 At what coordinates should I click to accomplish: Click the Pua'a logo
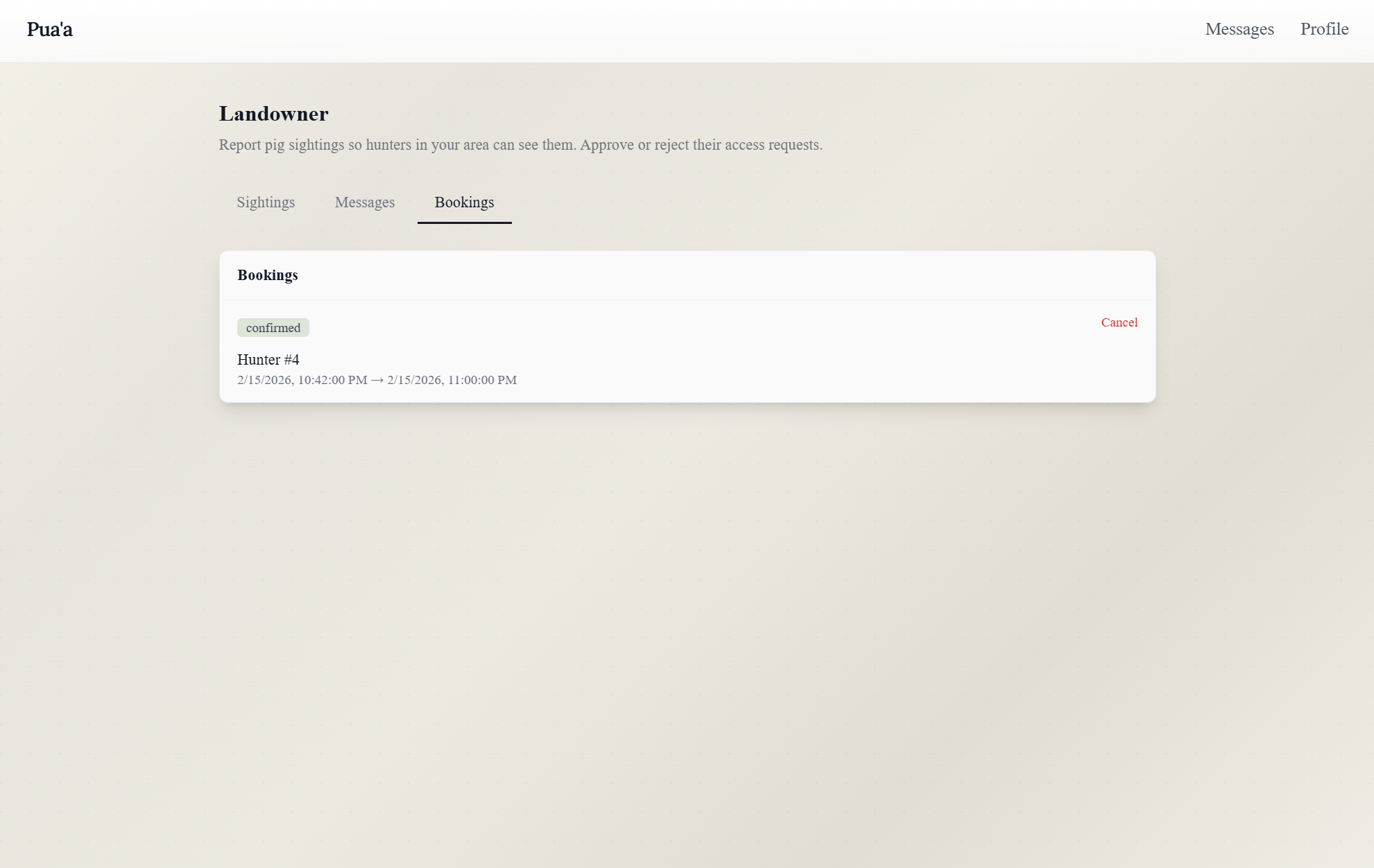[x=50, y=29]
